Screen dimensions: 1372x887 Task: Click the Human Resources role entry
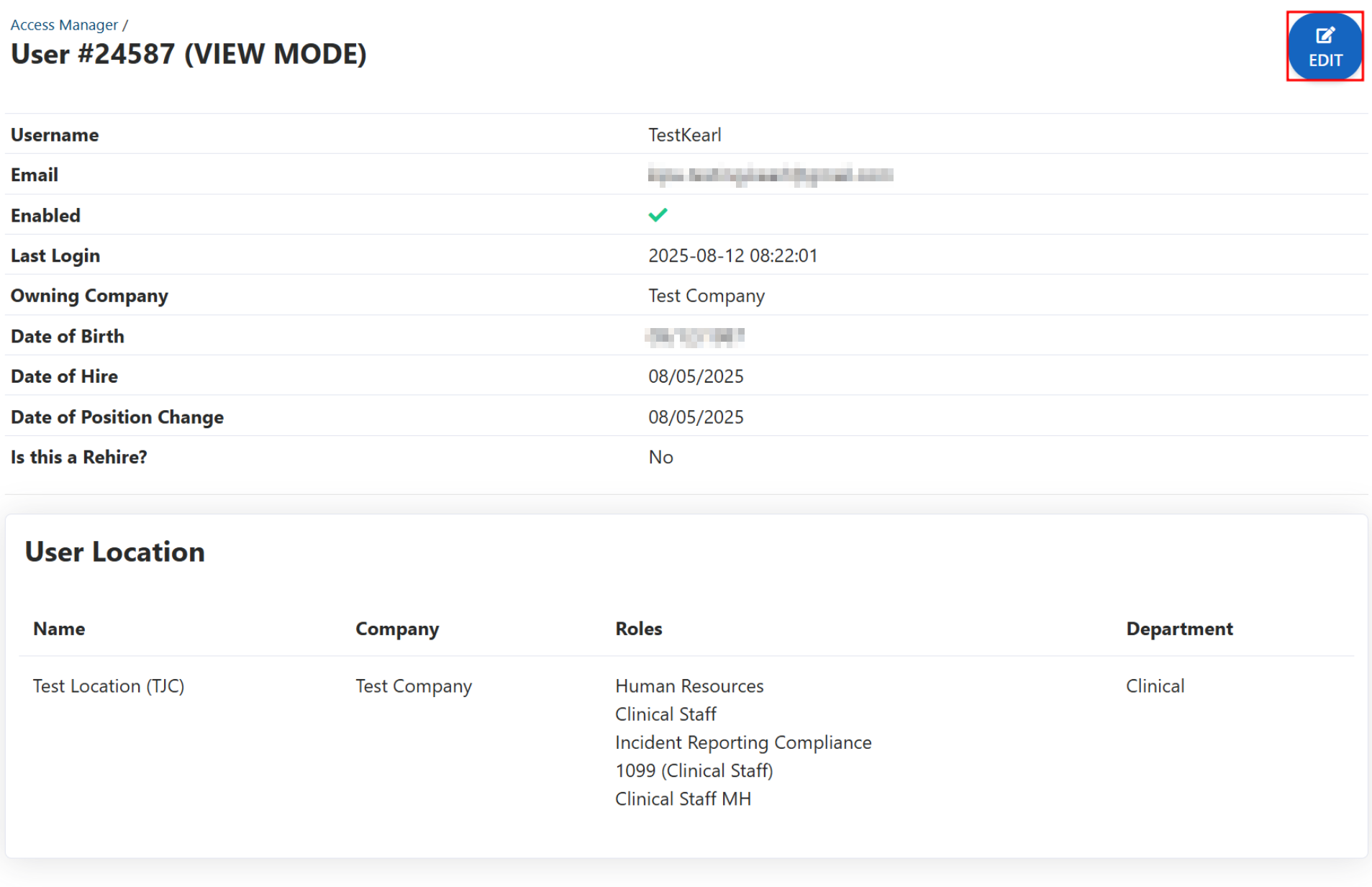coord(689,686)
